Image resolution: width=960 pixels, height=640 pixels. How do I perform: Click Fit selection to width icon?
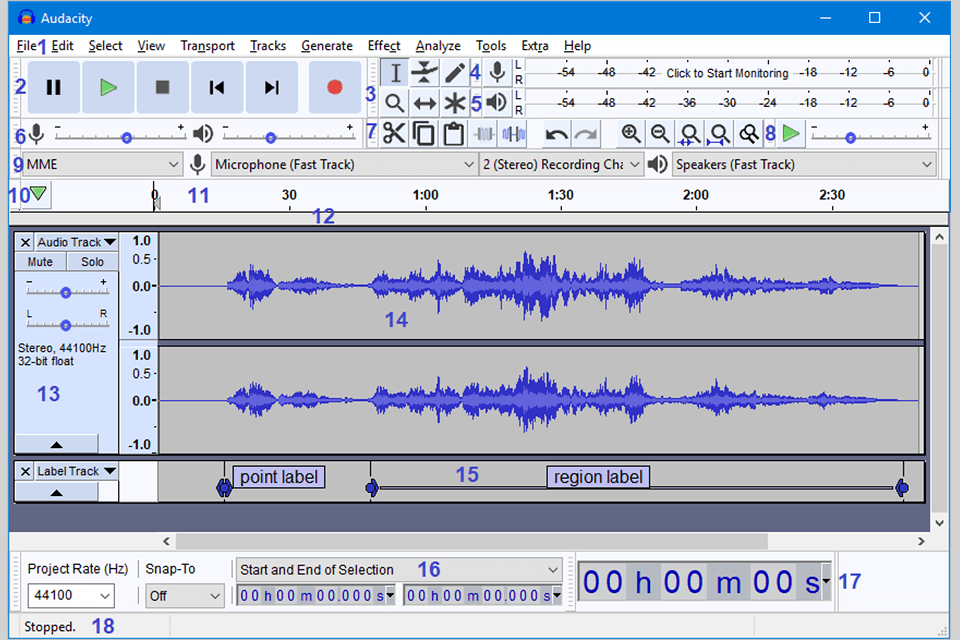(689, 134)
